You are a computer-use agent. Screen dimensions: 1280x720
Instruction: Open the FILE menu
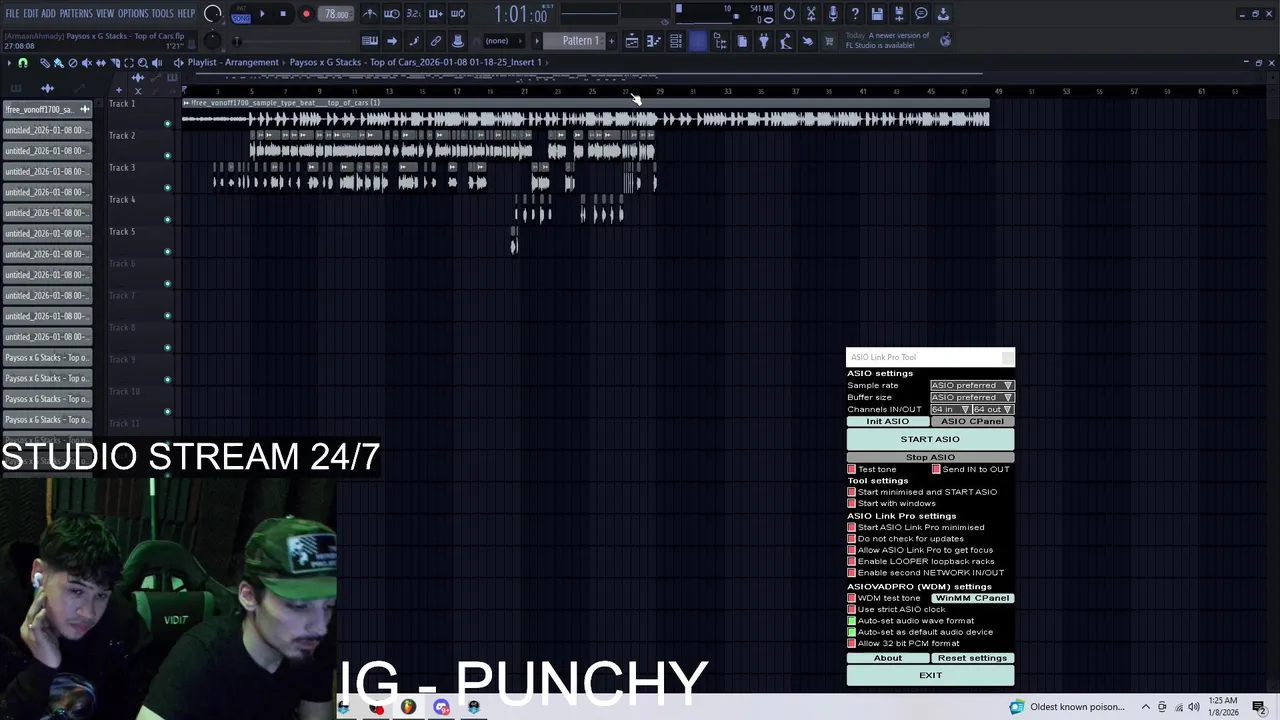pyautogui.click(x=12, y=14)
